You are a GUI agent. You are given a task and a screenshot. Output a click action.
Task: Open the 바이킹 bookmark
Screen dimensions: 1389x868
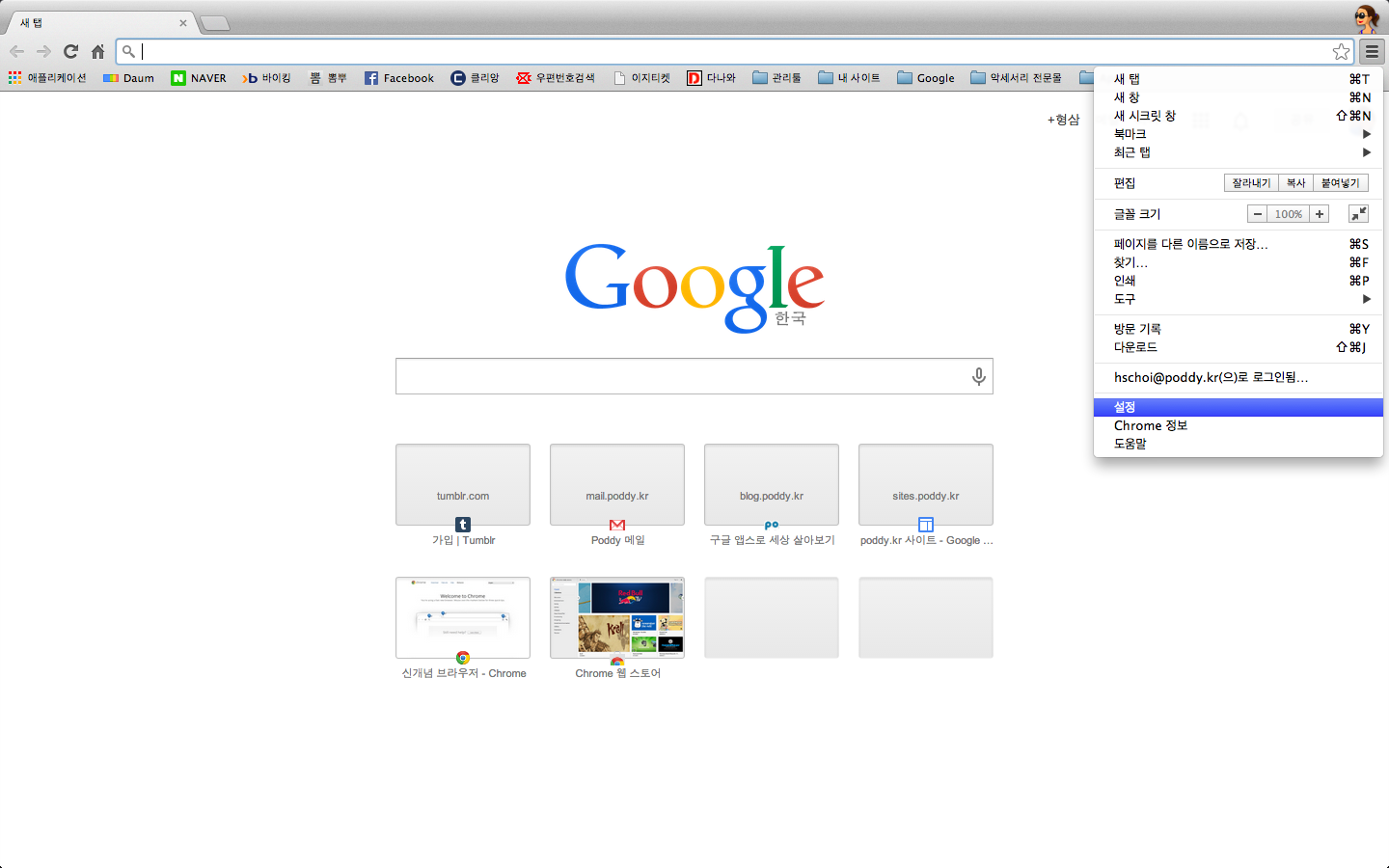[267, 78]
